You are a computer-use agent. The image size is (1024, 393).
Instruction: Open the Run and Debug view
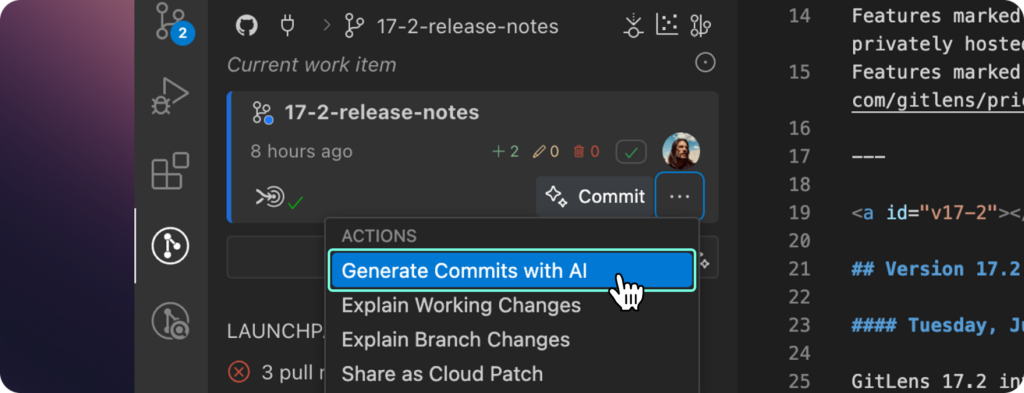[x=170, y=97]
